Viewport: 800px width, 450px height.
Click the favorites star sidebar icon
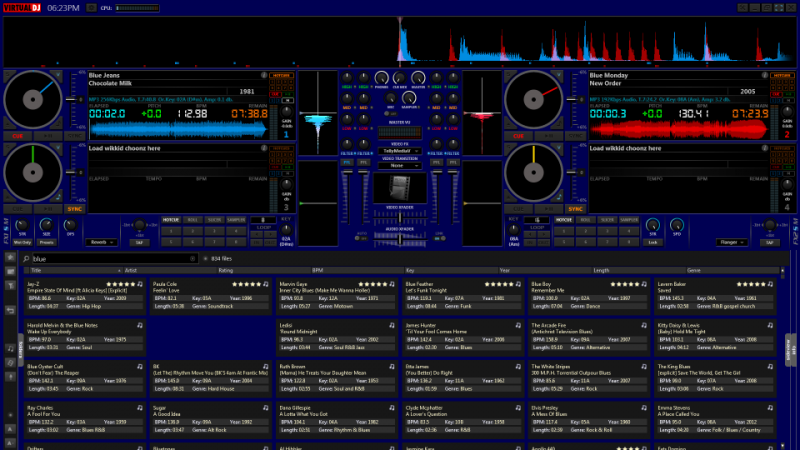point(10,258)
